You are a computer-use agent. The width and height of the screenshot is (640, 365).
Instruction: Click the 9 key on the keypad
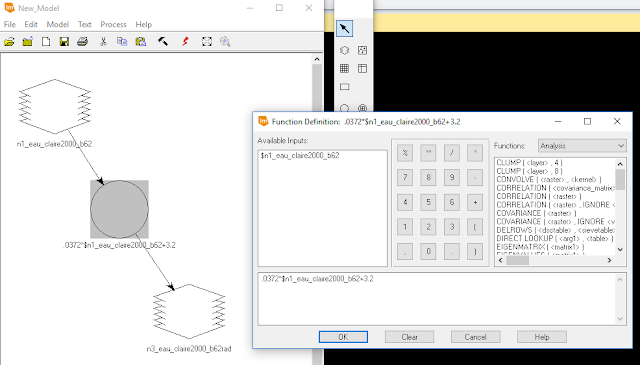452,177
